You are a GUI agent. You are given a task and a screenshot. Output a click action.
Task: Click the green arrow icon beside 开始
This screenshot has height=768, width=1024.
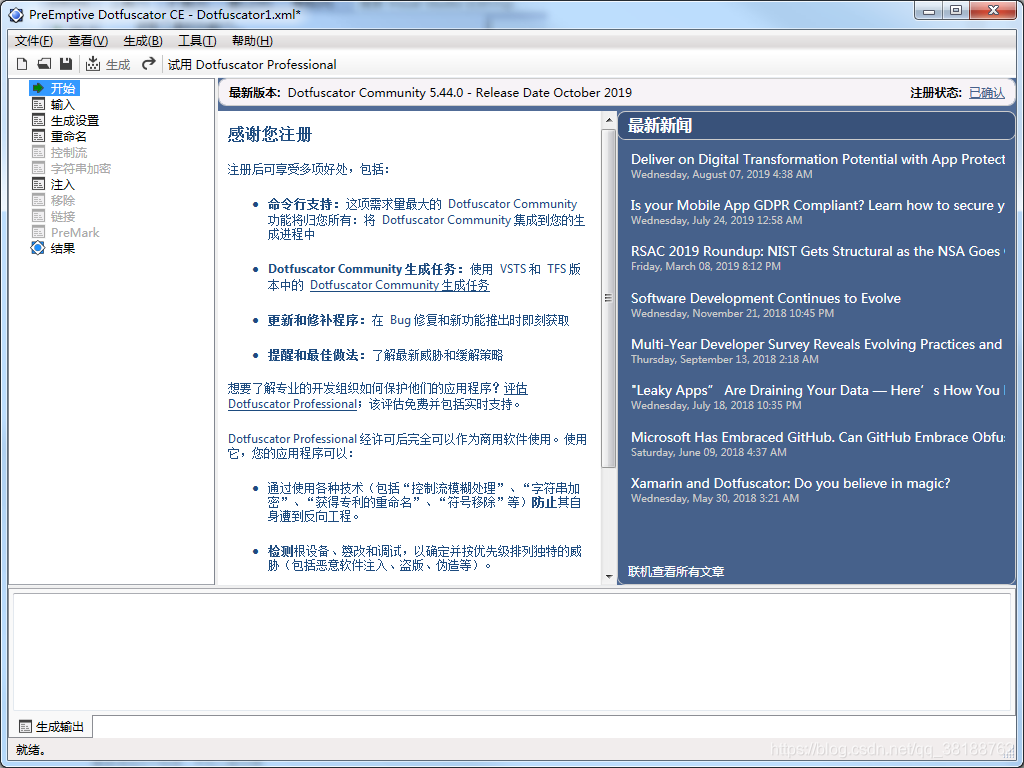coord(38,88)
